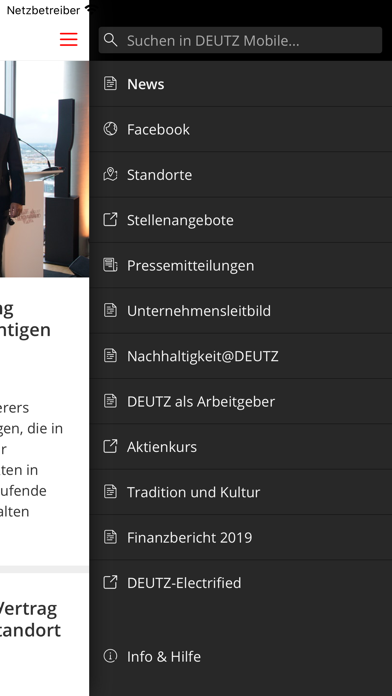Open the News menu entry
The image size is (392, 696).
(241, 84)
